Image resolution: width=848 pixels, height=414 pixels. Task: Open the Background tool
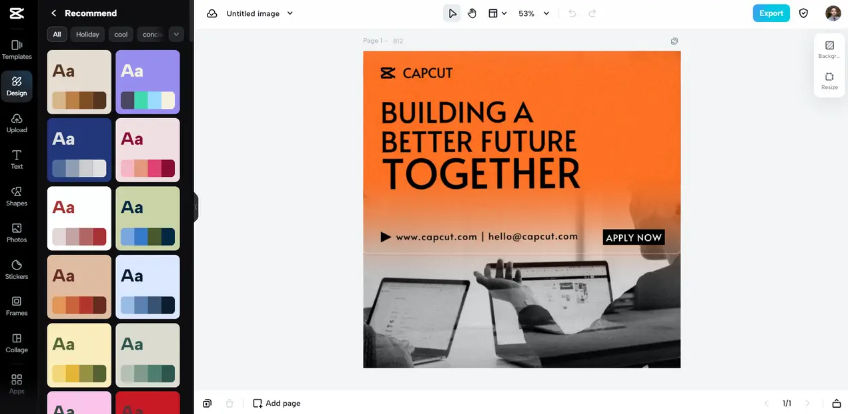click(829, 50)
